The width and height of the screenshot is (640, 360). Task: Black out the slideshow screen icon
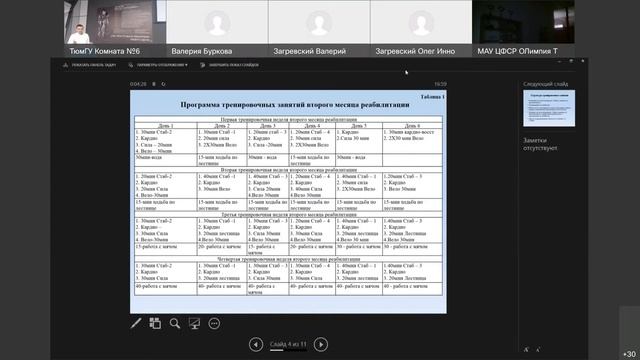(194, 323)
